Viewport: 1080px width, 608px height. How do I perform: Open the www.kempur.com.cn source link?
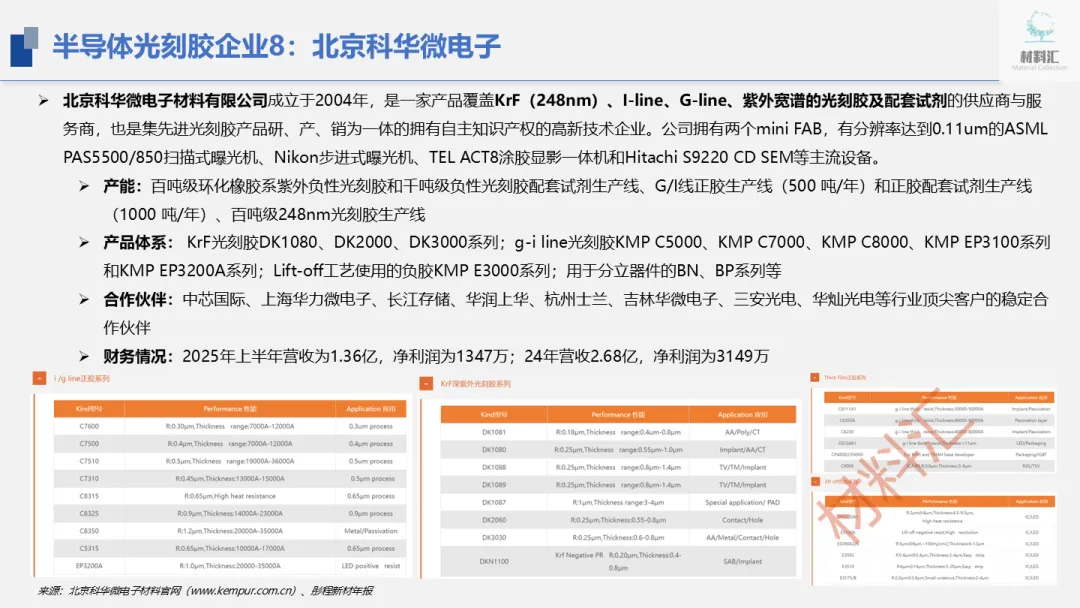coord(241,591)
